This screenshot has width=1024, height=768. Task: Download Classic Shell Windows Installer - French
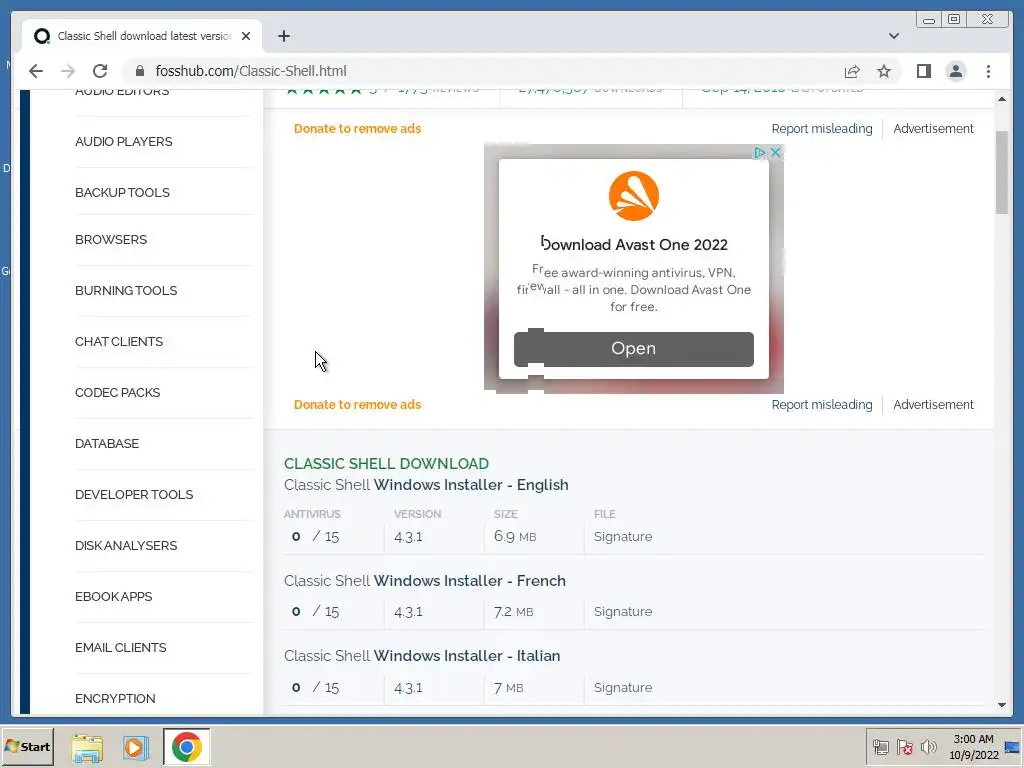424,581
